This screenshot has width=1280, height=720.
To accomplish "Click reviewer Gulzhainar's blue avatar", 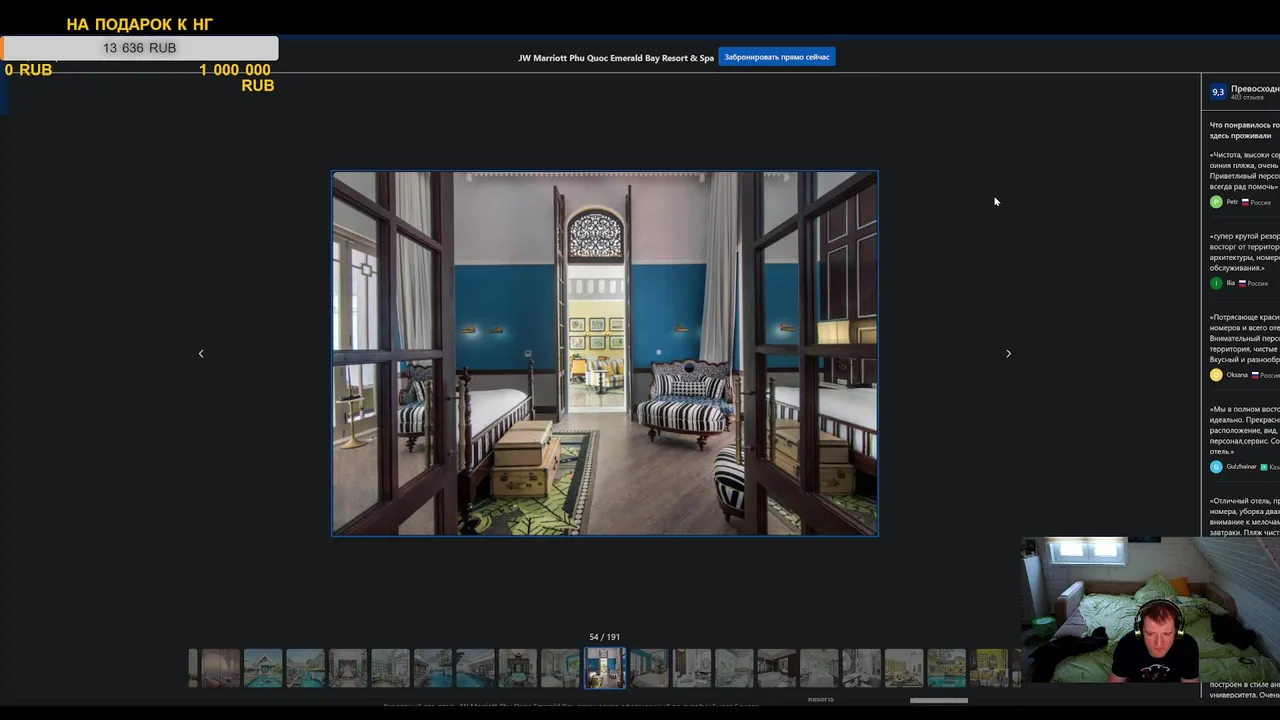I will (1216, 467).
